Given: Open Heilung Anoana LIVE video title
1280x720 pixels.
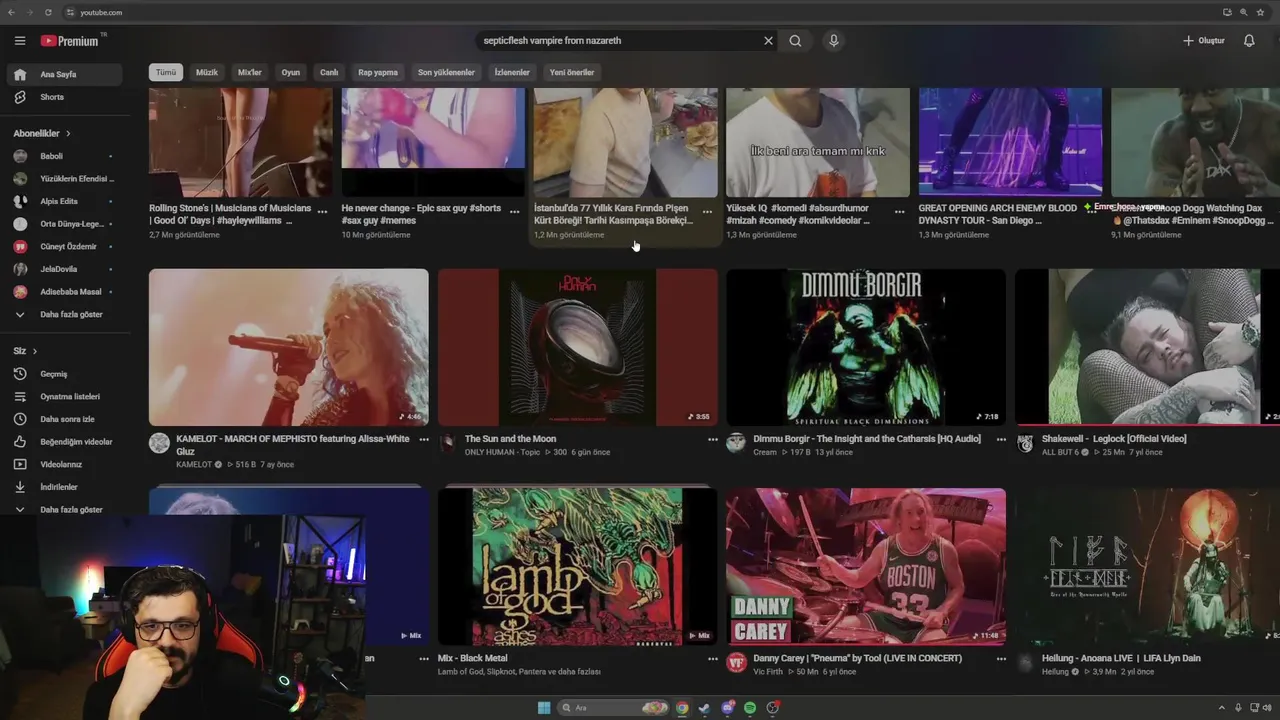Looking at the screenshot, I should tap(1121, 658).
